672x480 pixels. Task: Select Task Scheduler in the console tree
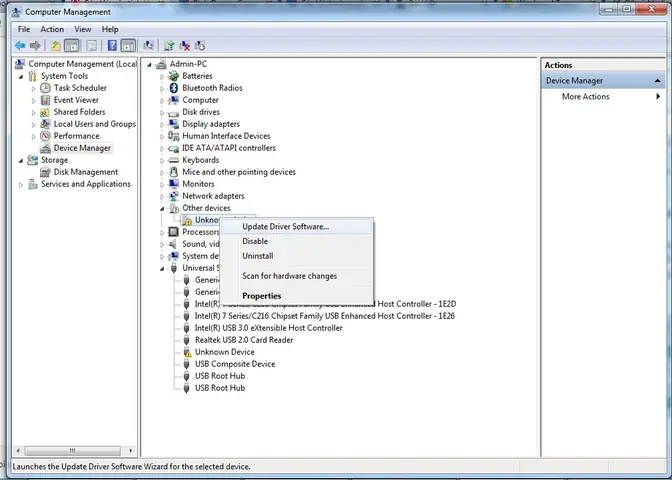pos(80,88)
